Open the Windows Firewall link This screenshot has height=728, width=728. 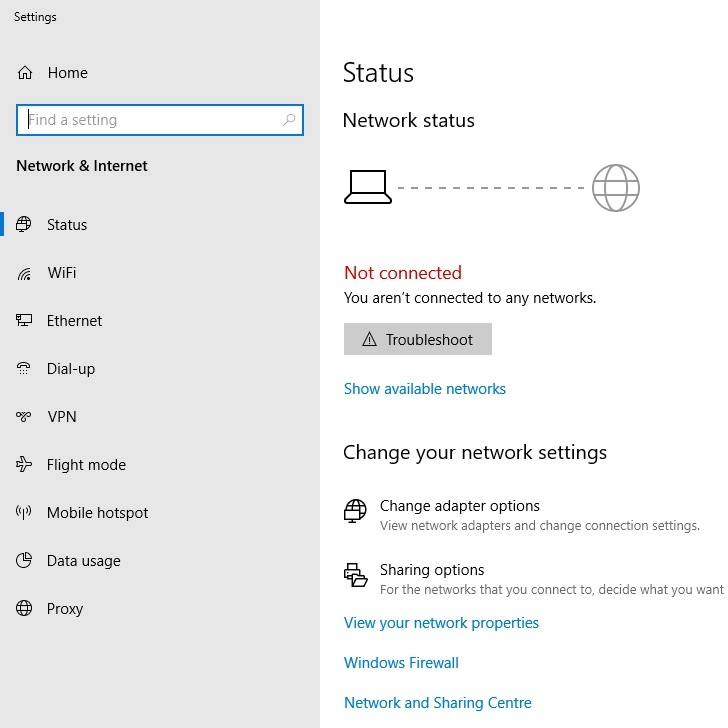coord(401,663)
